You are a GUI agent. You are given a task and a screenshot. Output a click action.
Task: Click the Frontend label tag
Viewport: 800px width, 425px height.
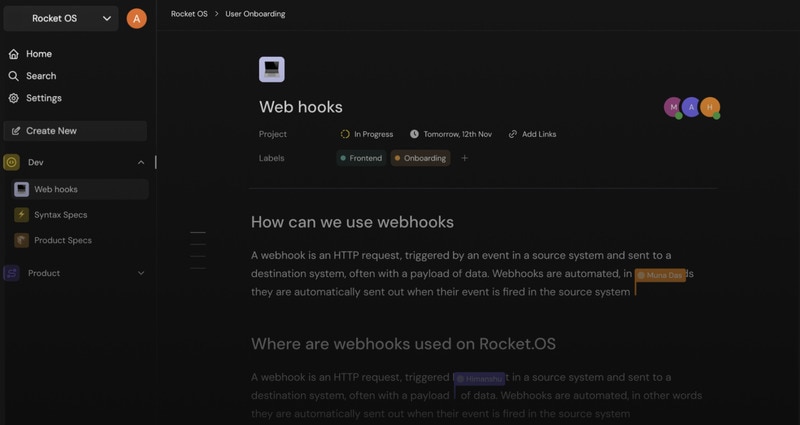[361, 158]
